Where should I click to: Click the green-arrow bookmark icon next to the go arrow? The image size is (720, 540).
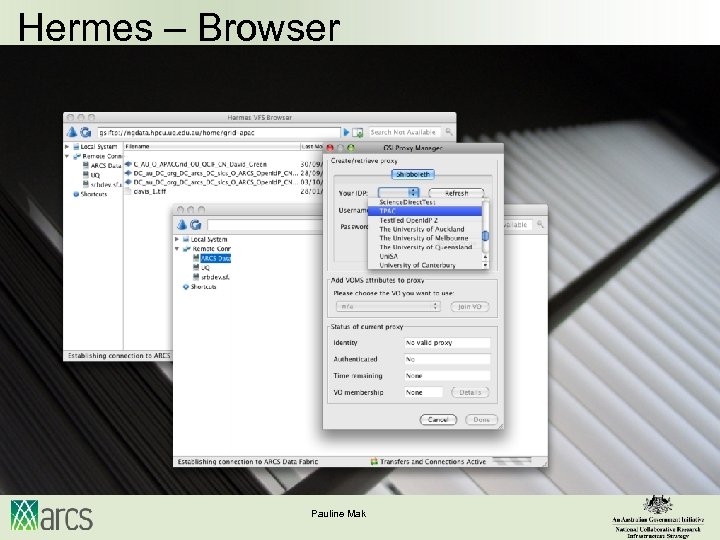tap(358, 132)
